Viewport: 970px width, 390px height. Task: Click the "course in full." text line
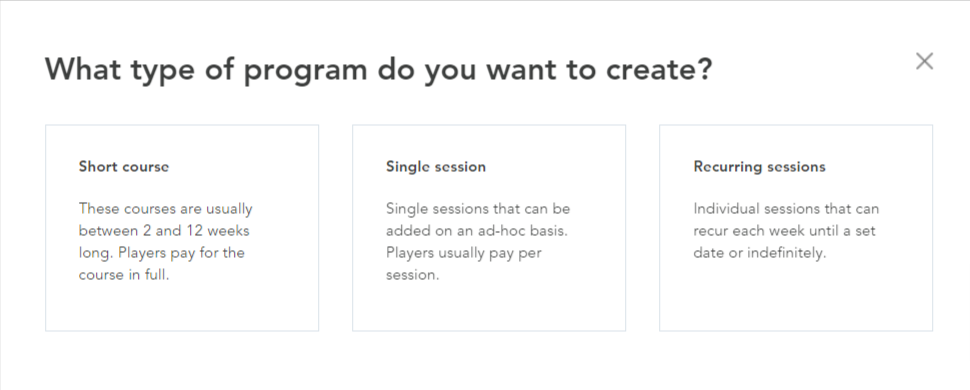point(124,275)
